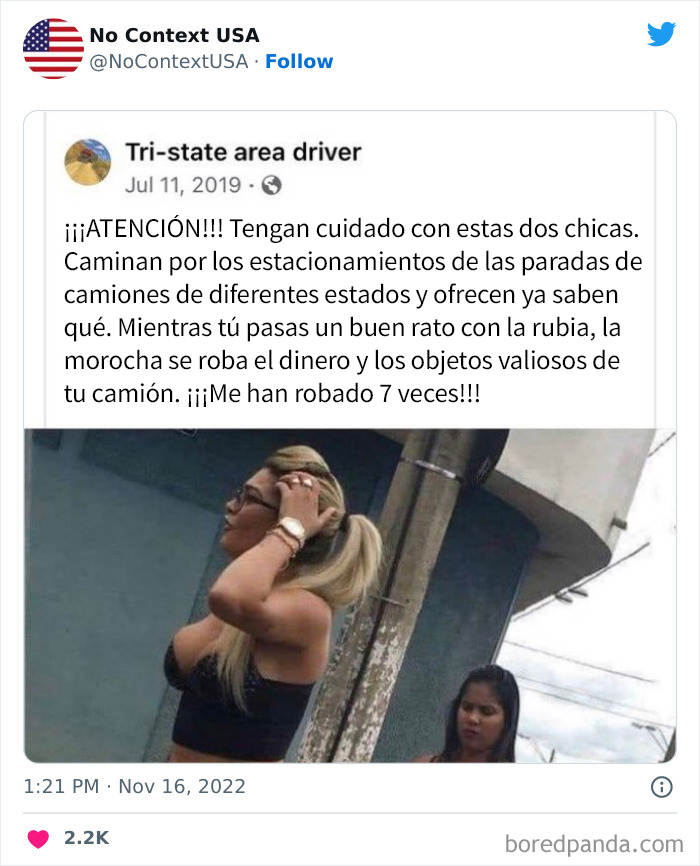Click the Twitter bird logo

661,34
